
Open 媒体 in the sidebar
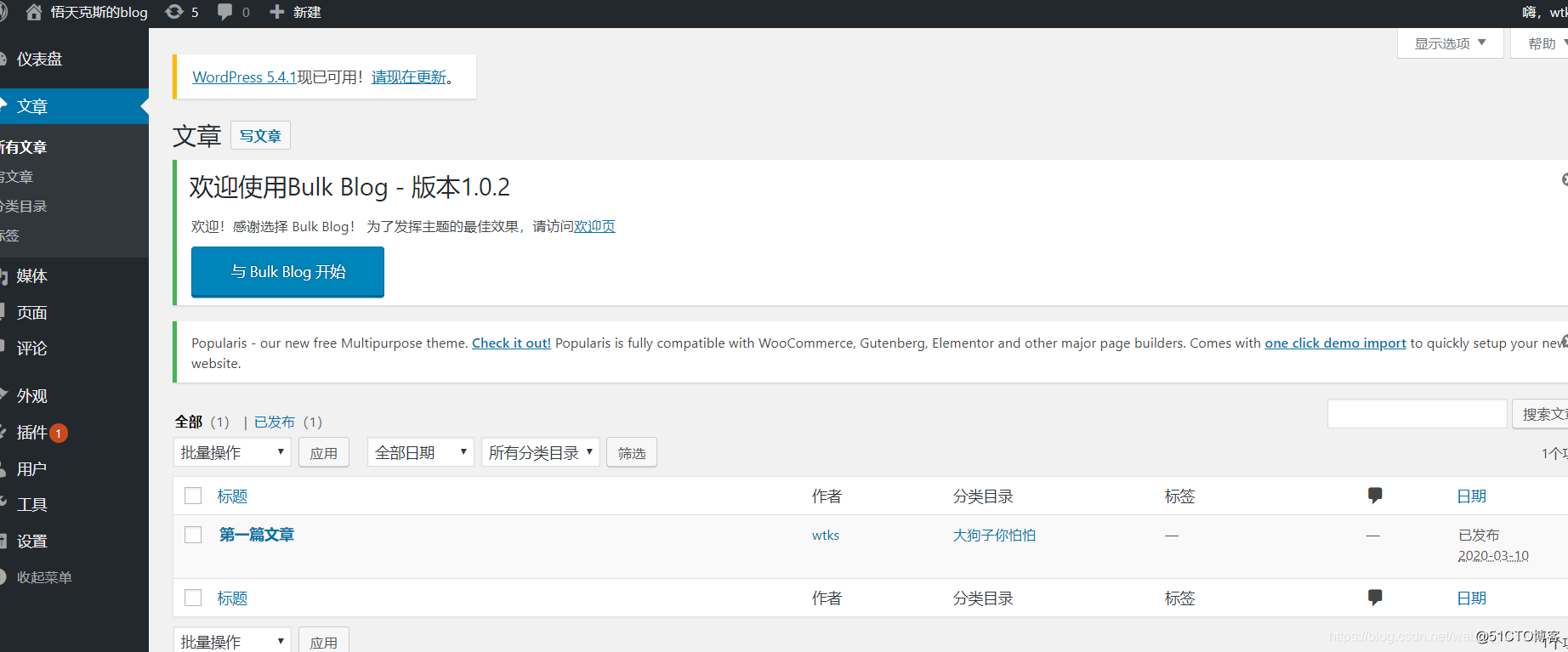[x=31, y=275]
